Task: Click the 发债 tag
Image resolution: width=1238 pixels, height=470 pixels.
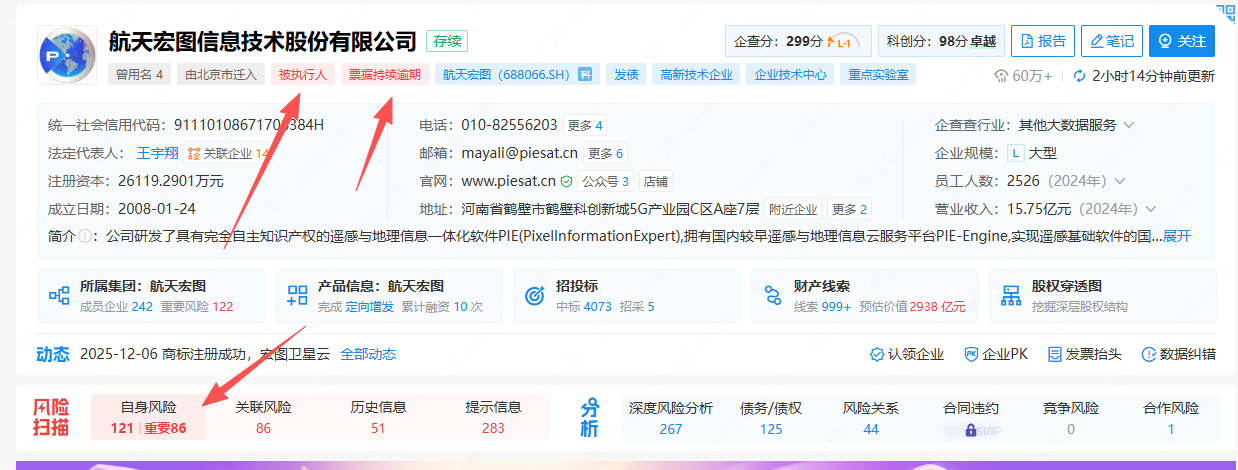Action: 626,74
